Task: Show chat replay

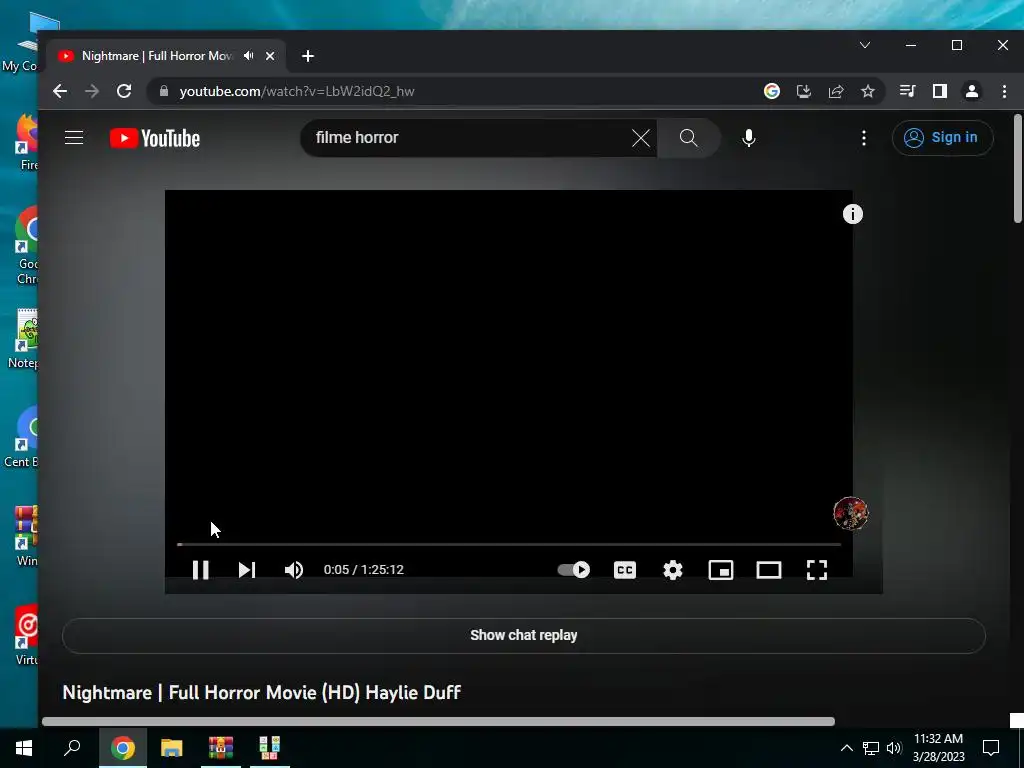Action: pos(524,635)
